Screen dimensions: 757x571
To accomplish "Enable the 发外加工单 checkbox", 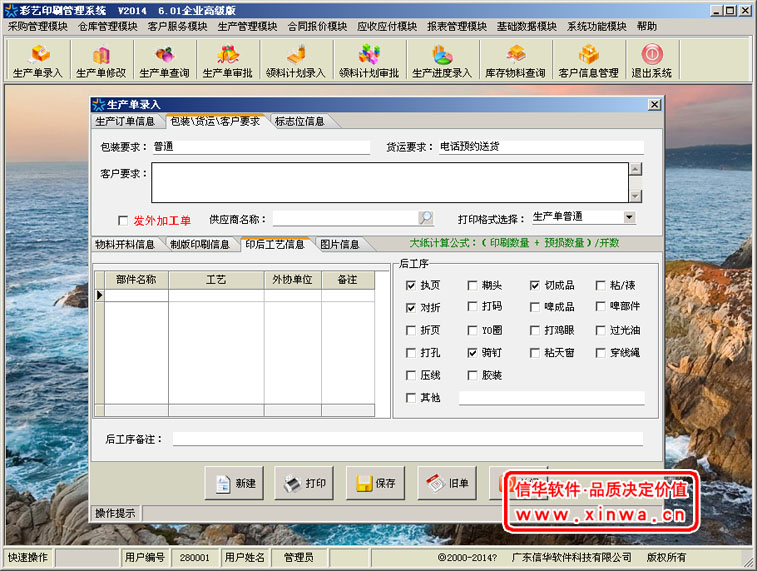I will (123, 220).
